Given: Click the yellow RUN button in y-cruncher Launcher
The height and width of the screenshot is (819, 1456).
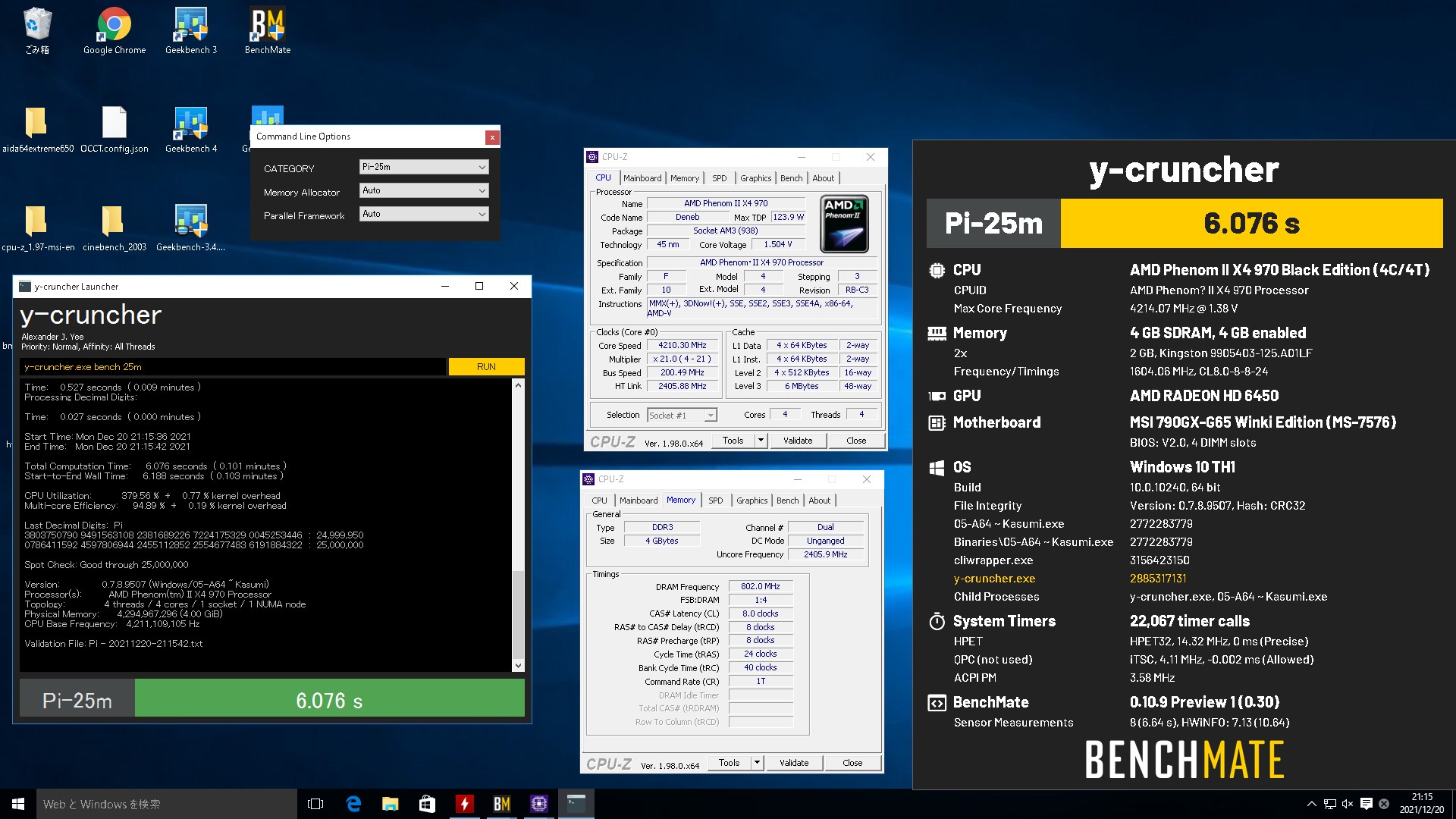Looking at the screenshot, I should pos(486,367).
